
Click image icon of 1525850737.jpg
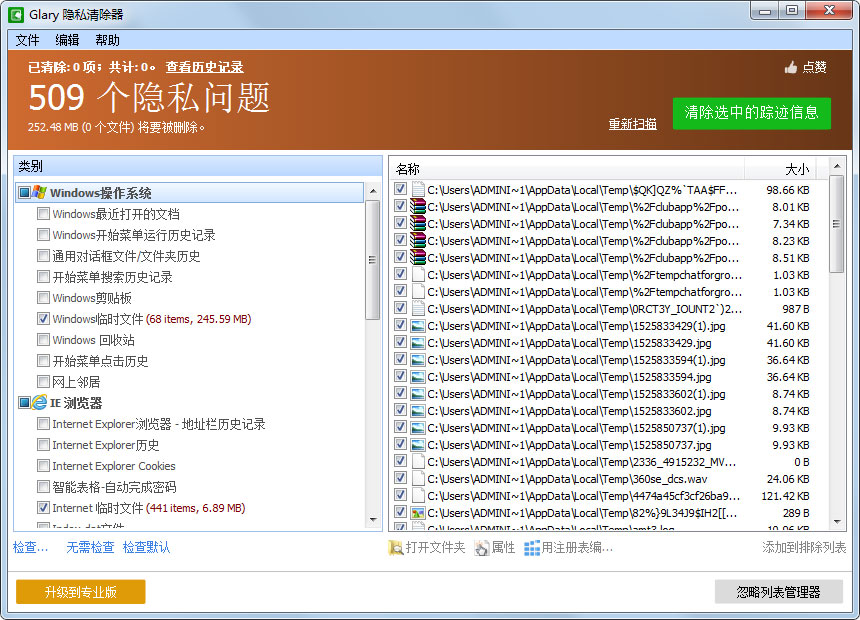click(x=418, y=445)
